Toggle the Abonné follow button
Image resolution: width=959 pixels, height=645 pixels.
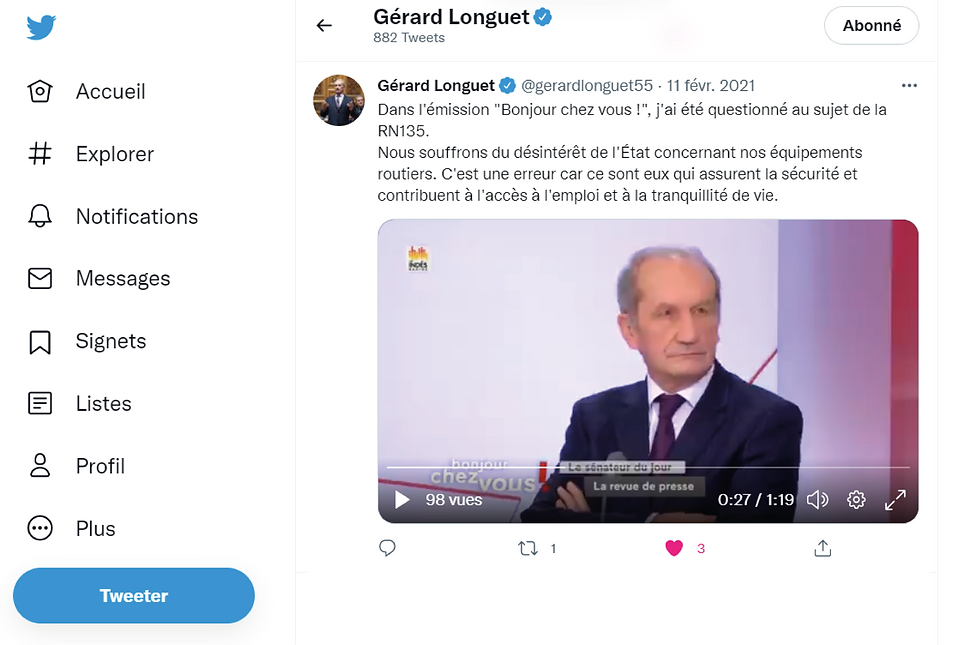tap(871, 26)
